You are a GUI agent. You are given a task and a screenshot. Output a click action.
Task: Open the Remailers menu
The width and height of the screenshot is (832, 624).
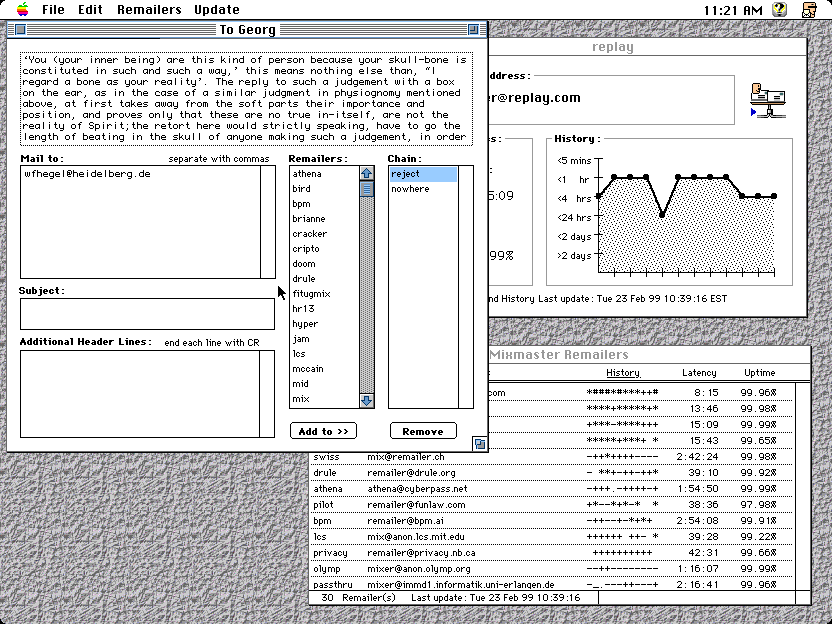[149, 10]
